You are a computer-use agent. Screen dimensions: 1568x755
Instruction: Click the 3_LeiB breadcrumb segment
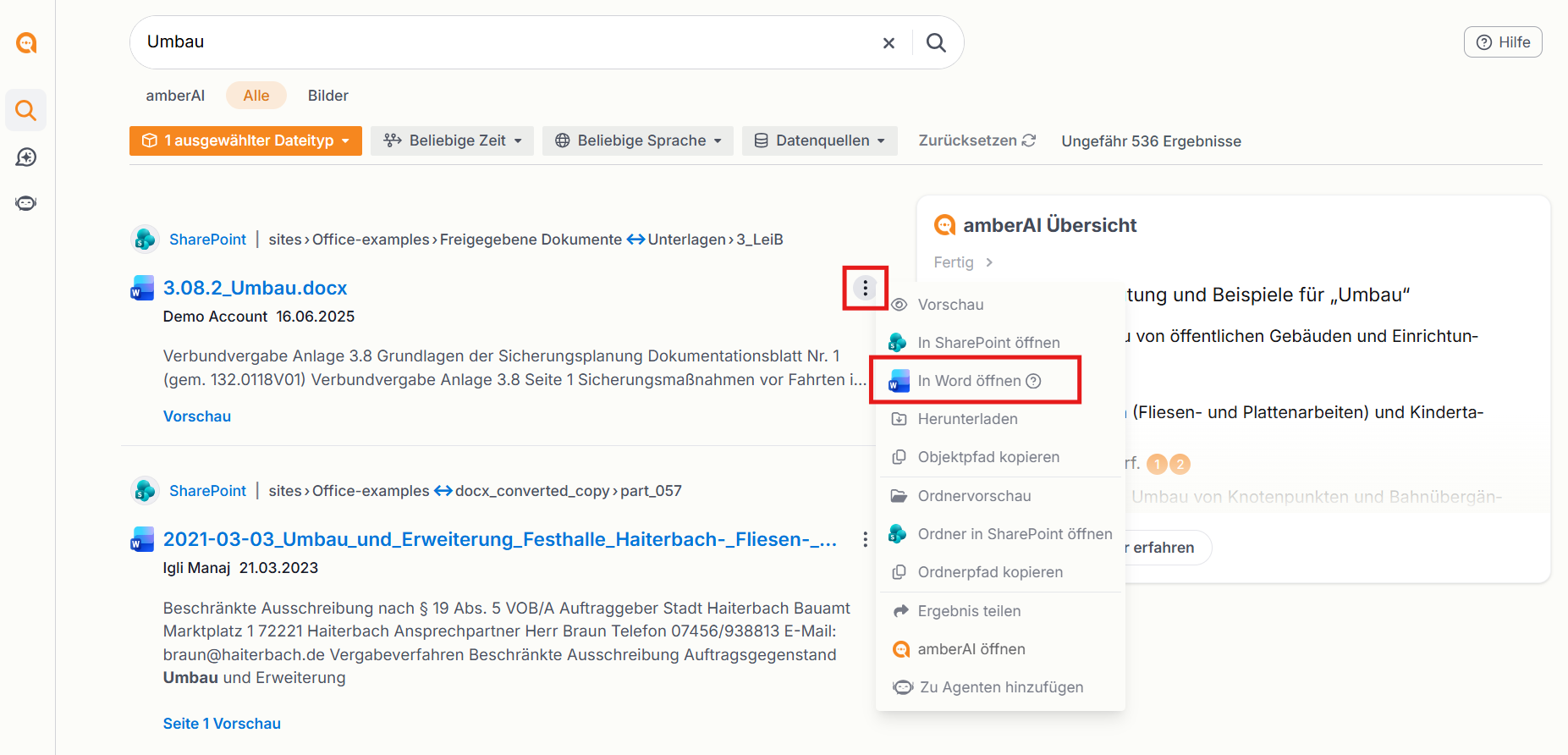[760, 240]
